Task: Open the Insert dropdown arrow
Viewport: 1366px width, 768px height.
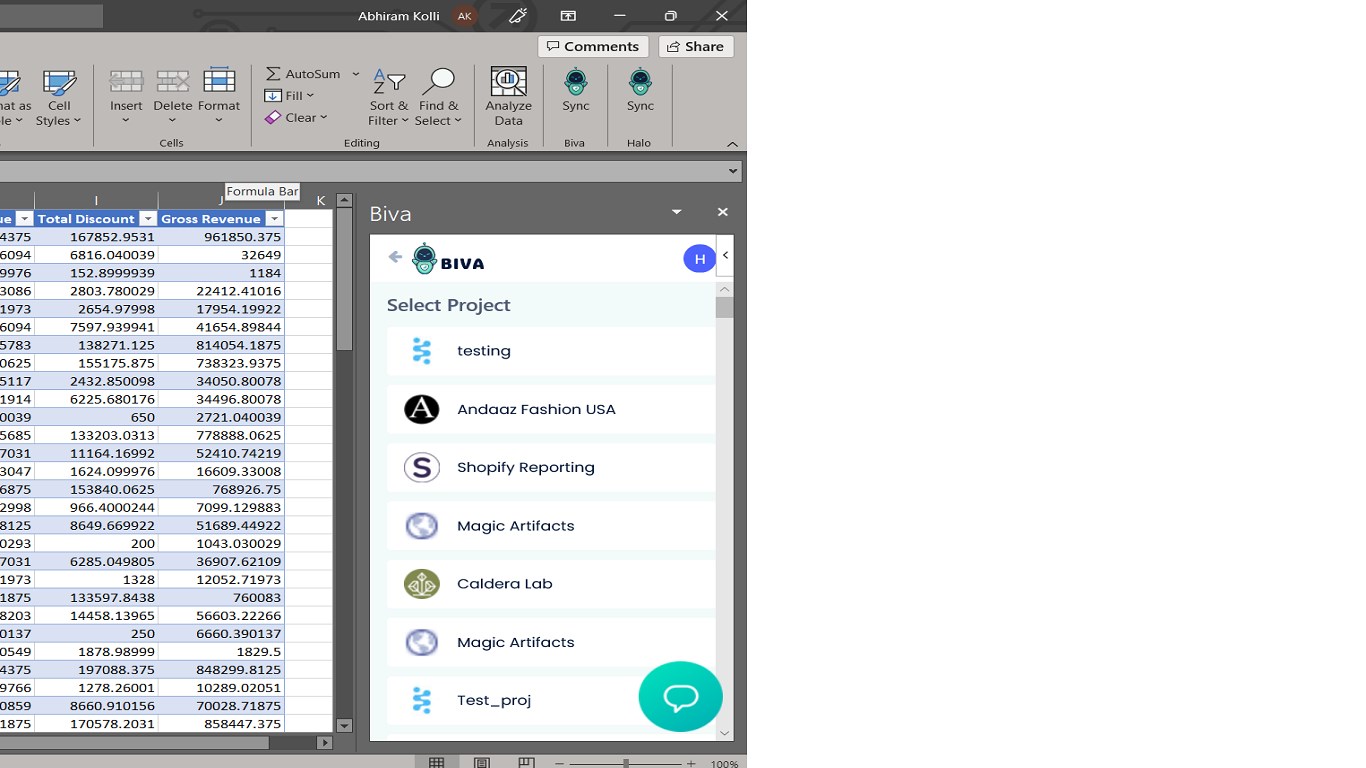Action: [126, 121]
